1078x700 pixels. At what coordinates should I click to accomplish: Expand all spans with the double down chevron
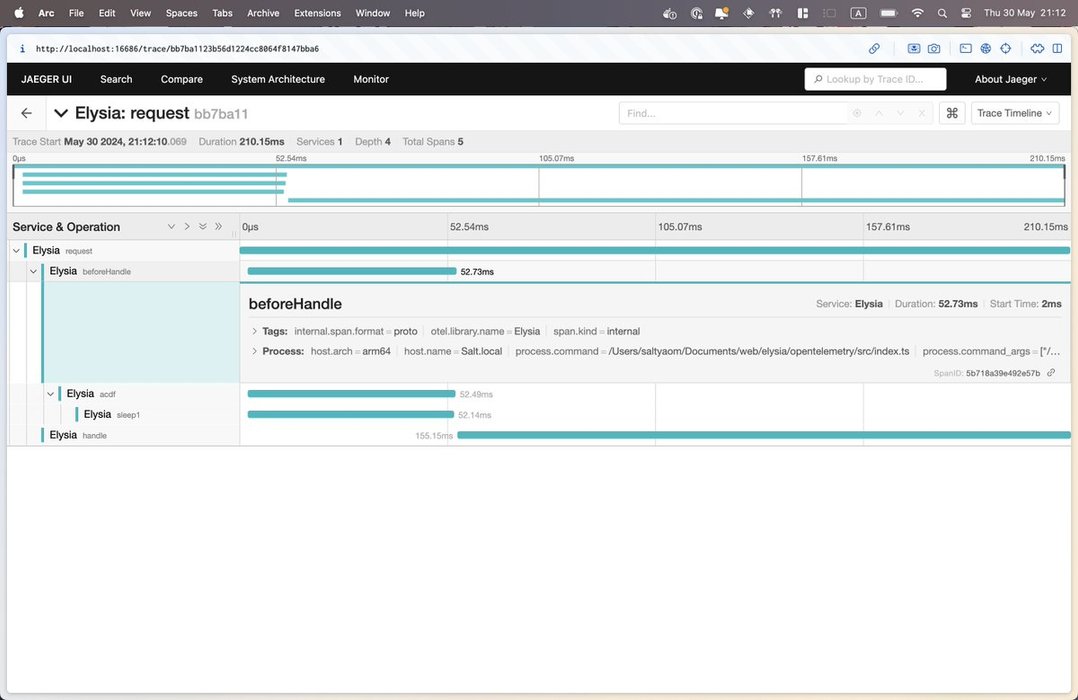[x=203, y=226]
